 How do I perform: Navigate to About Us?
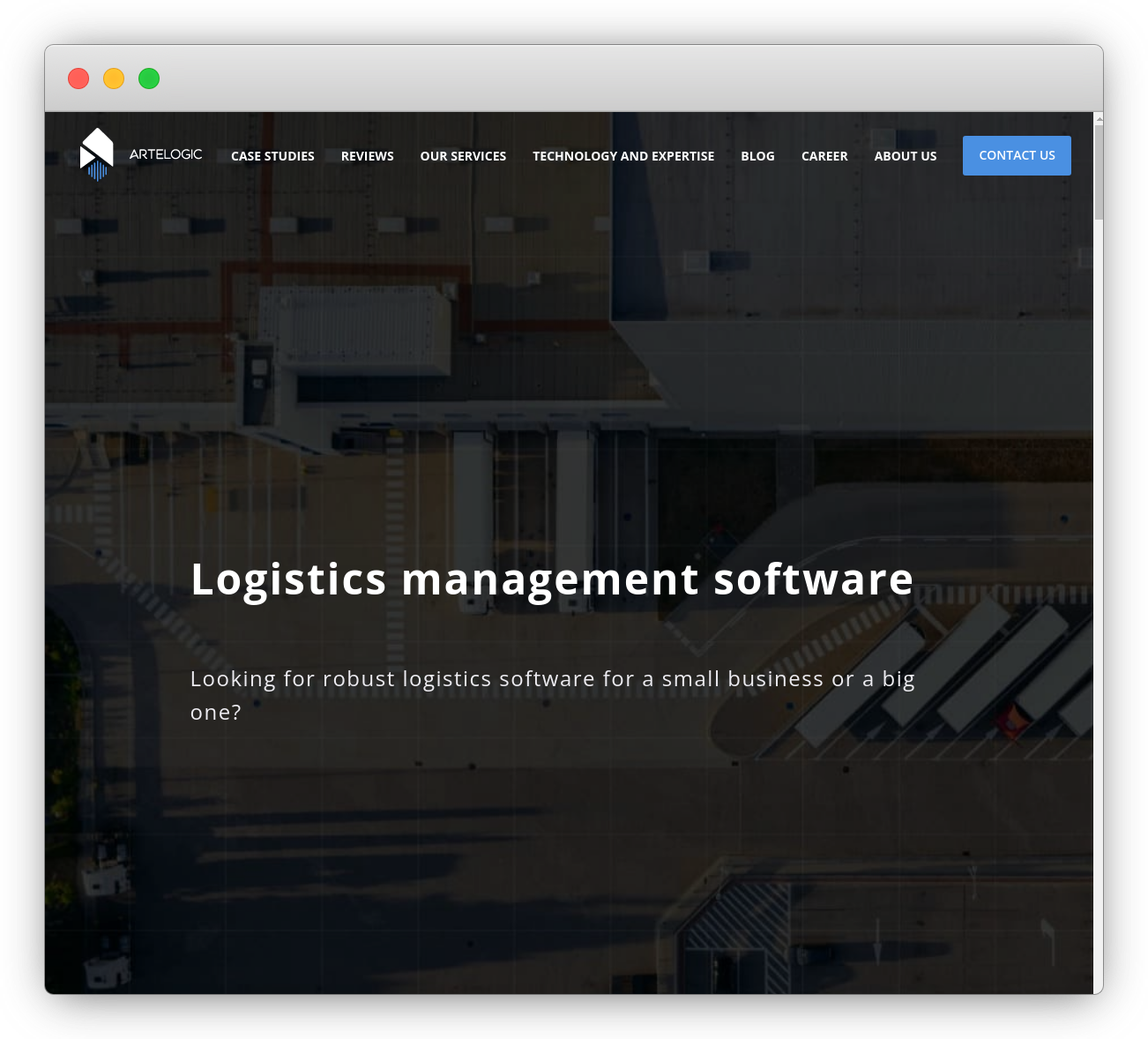point(906,156)
